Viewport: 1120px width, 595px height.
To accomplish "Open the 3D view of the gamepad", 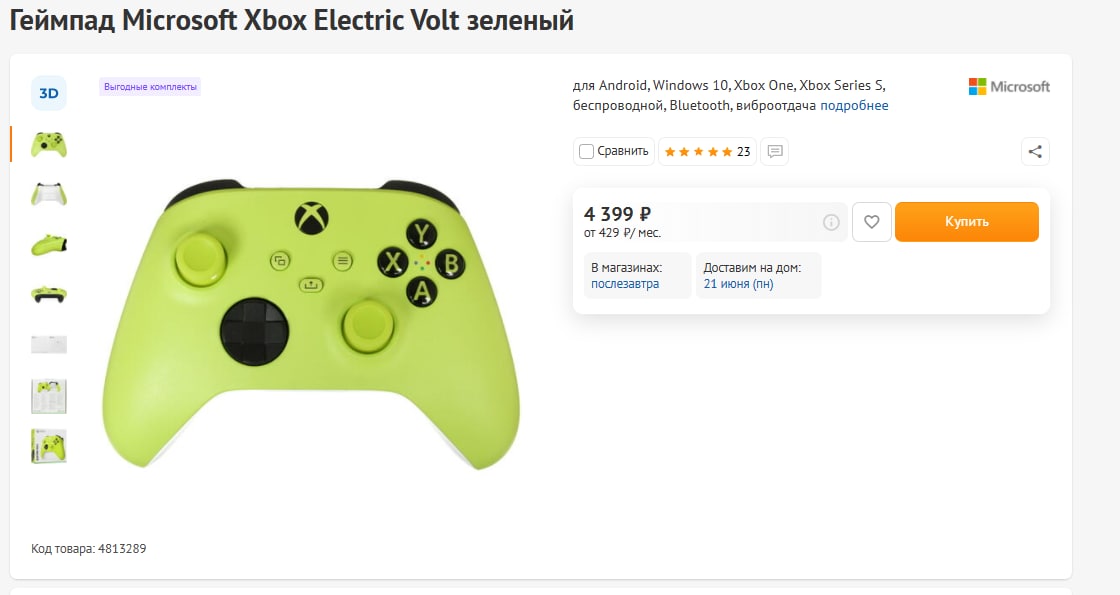I will click(x=49, y=93).
